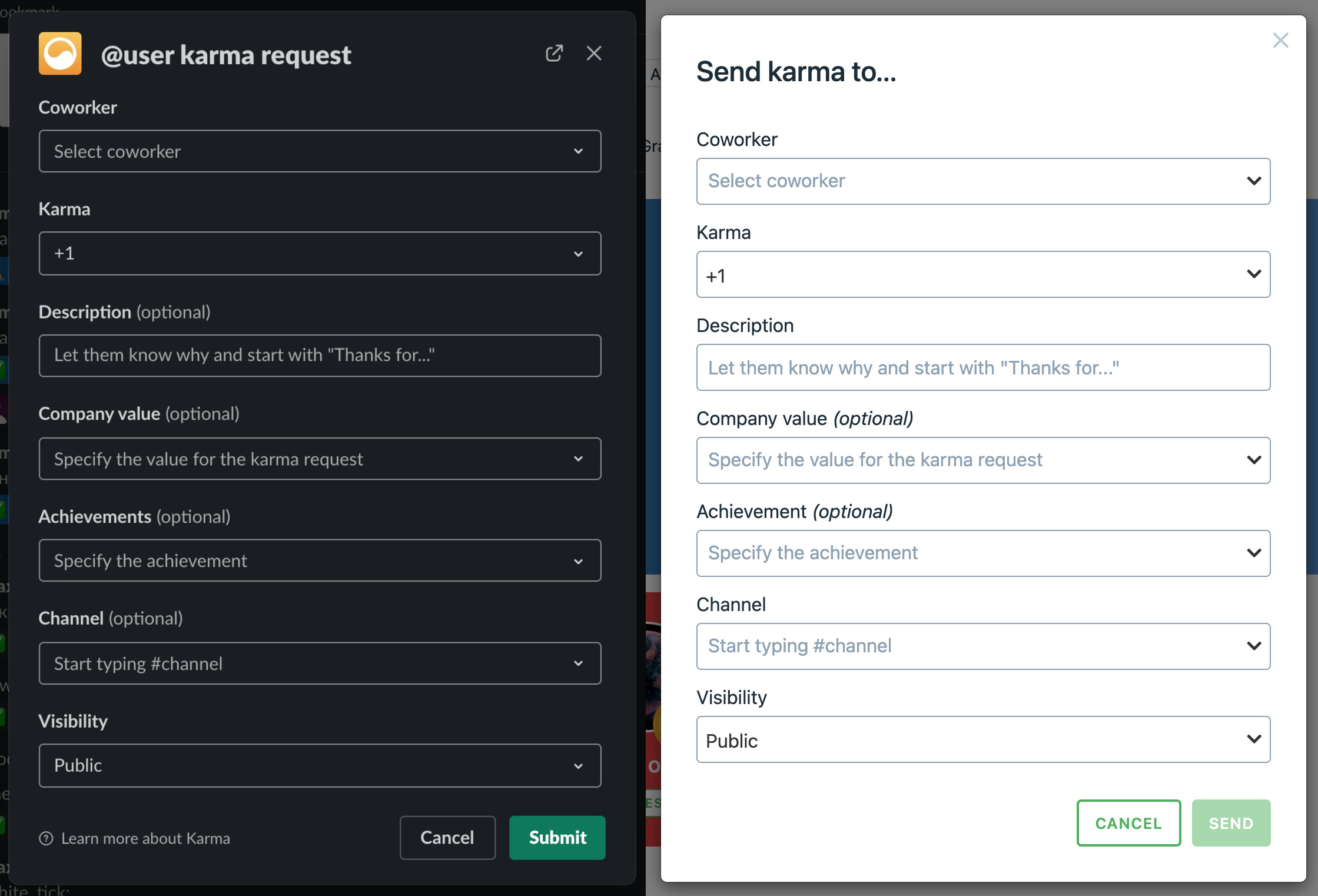This screenshot has width=1318, height=896.
Task: Close the dark karma request dialog
Action: pyautogui.click(x=594, y=54)
